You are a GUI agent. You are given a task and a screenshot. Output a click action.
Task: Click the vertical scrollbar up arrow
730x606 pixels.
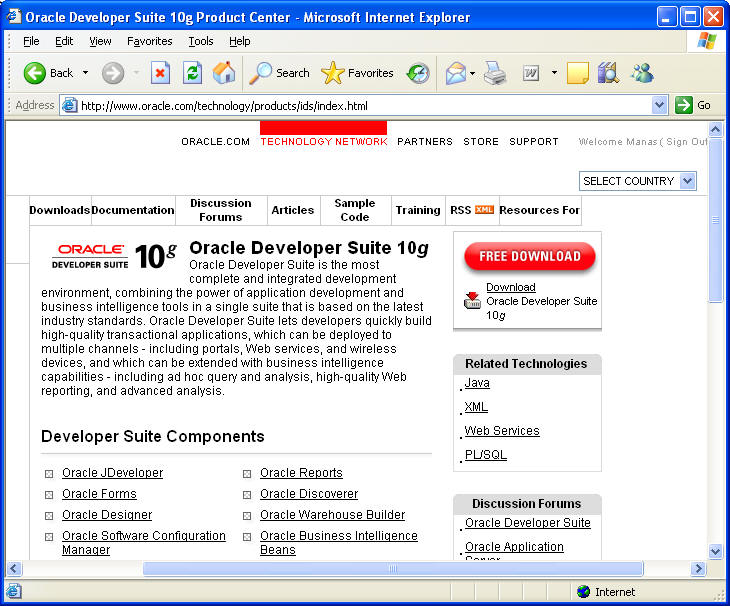click(715, 129)
